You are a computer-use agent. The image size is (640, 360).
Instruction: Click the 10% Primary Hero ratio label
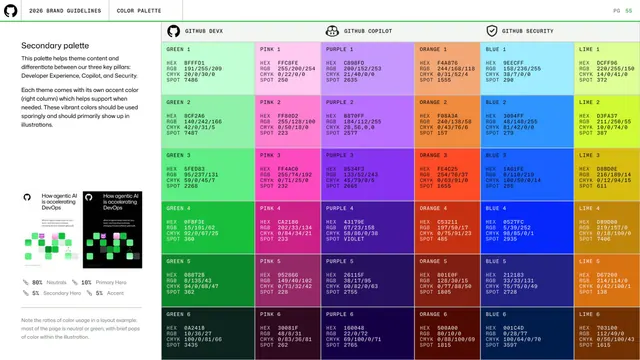coord(104,282)
